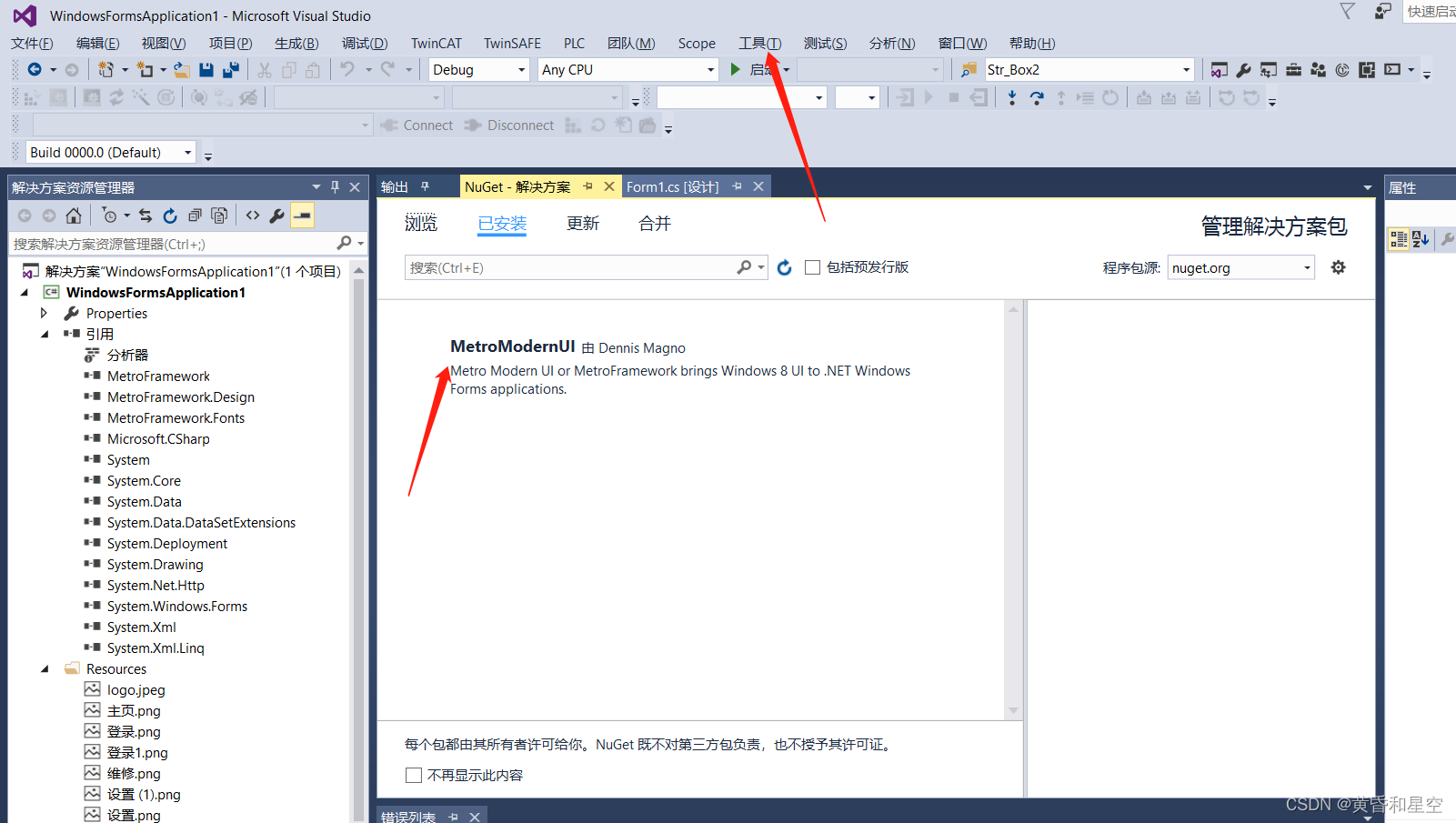Screen dimensions: 1456x823
Task: Open the Any CPU platform dropdown
Action: coord(711,70)
